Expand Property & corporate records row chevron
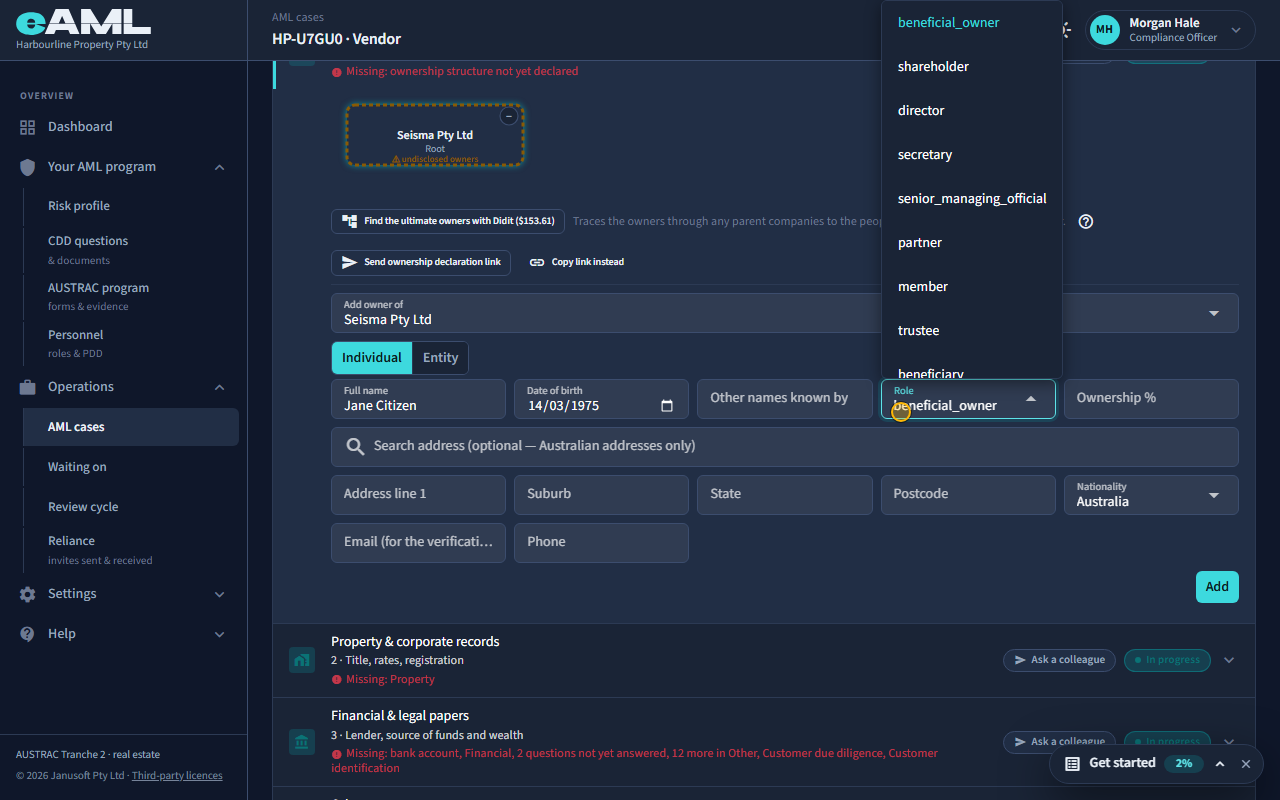Screen dimensions: 1280x800 (x=1230, y=660)
